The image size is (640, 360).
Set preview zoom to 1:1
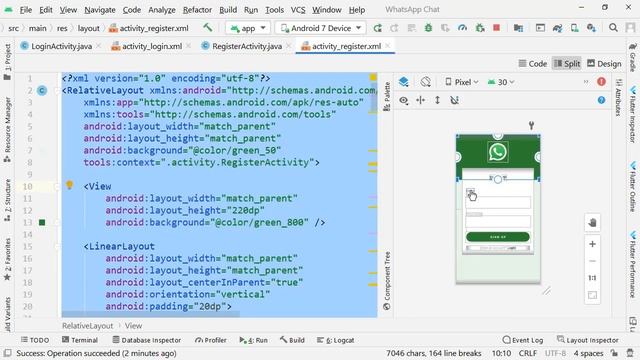pyautogui.click(x=592, y=278)
